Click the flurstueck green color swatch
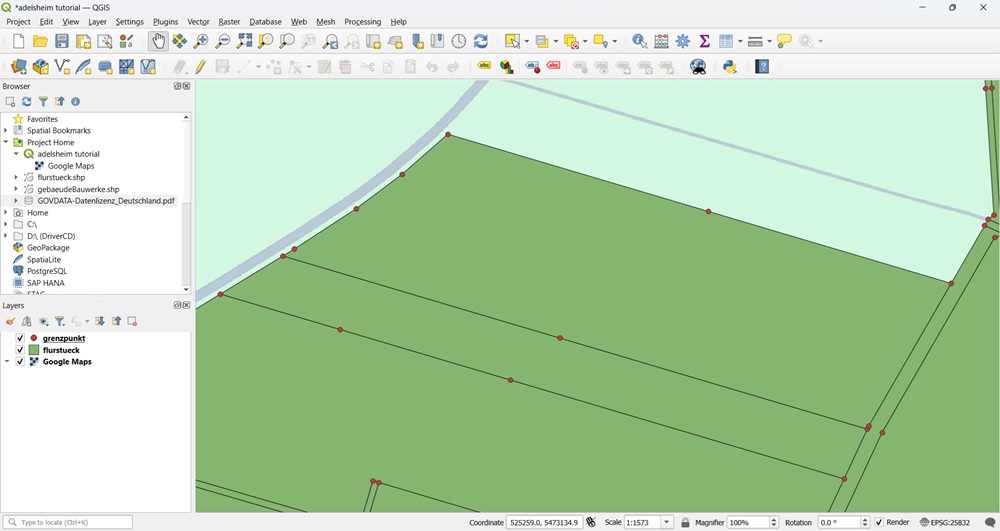 (x=34, y=351)
